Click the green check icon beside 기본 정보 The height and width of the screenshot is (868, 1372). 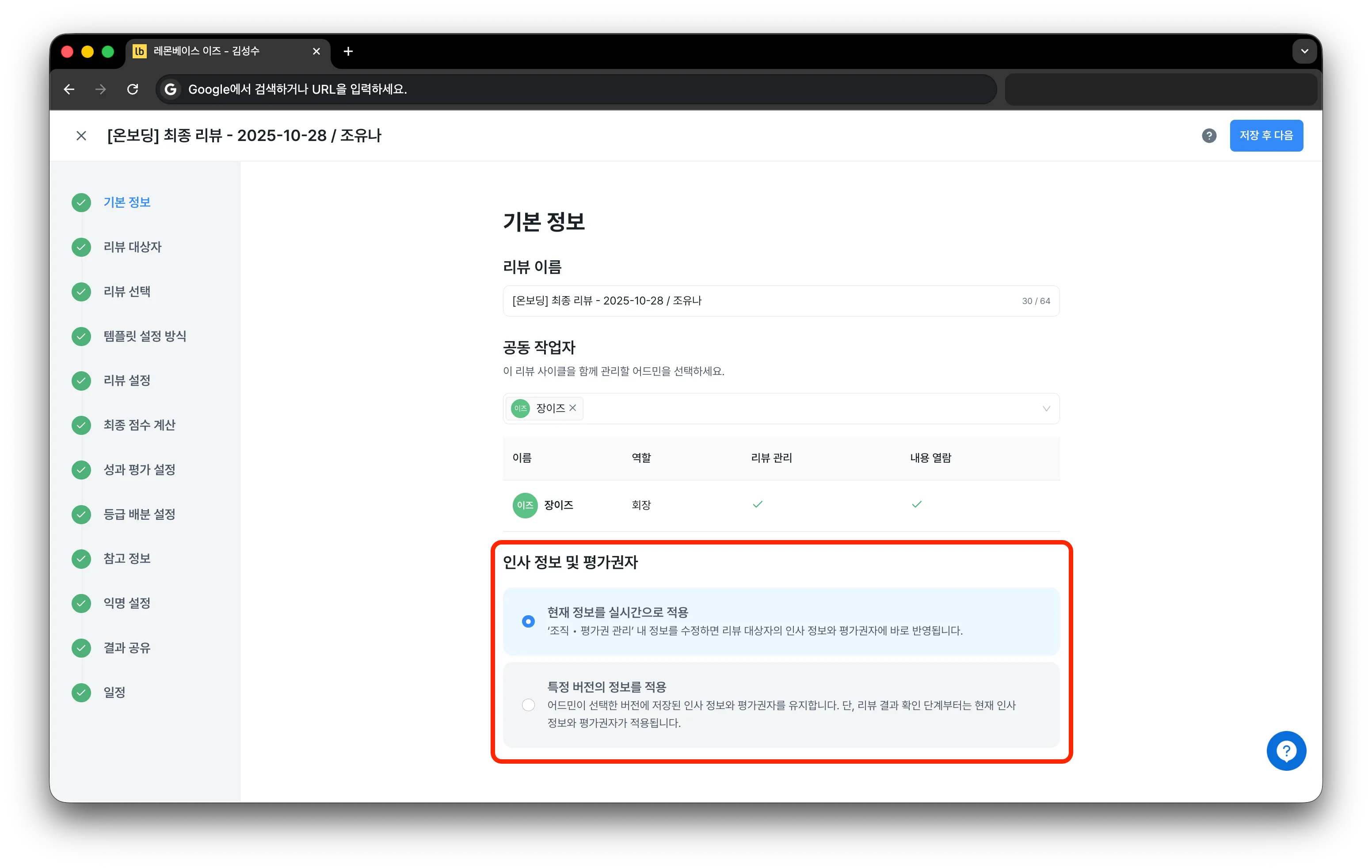tap(81, 202)
